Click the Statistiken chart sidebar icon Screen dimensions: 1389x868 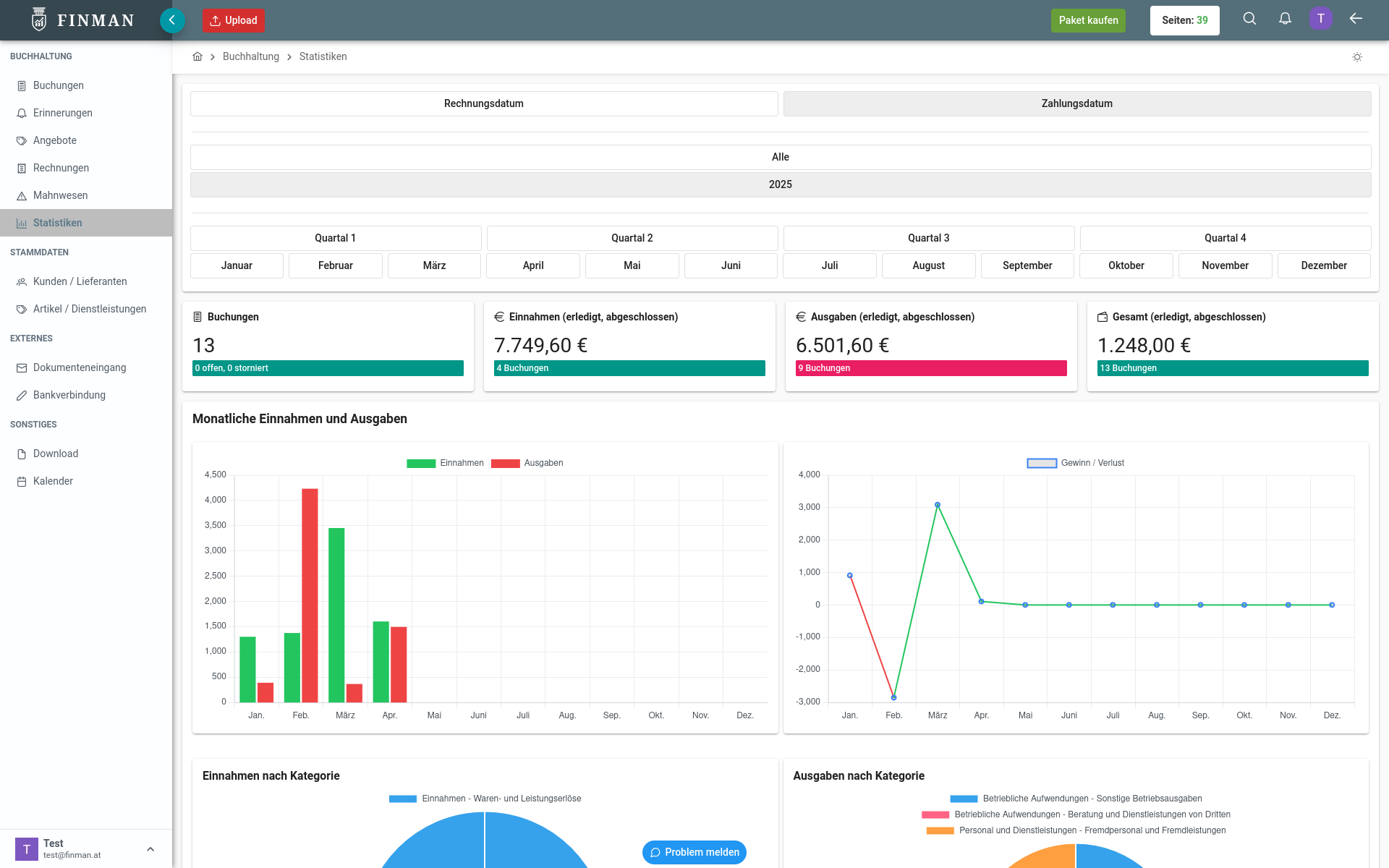tap(22, 224)
